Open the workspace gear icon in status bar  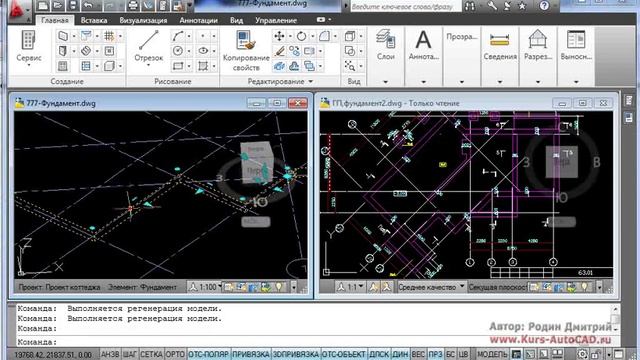pyautogui.click(x=582, y=354)
